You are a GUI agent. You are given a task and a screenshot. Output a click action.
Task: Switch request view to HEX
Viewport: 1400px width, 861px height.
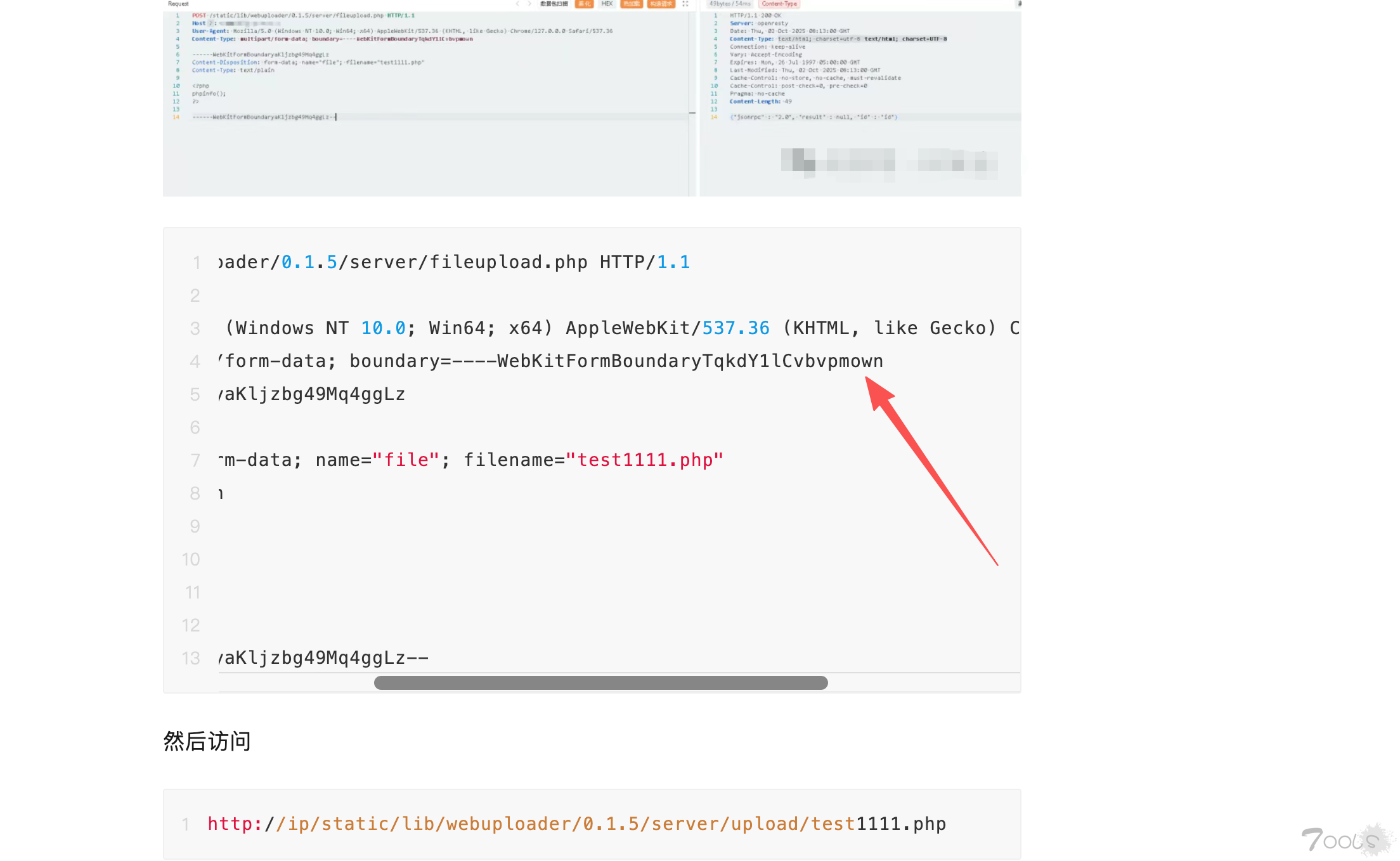[607, 4]
